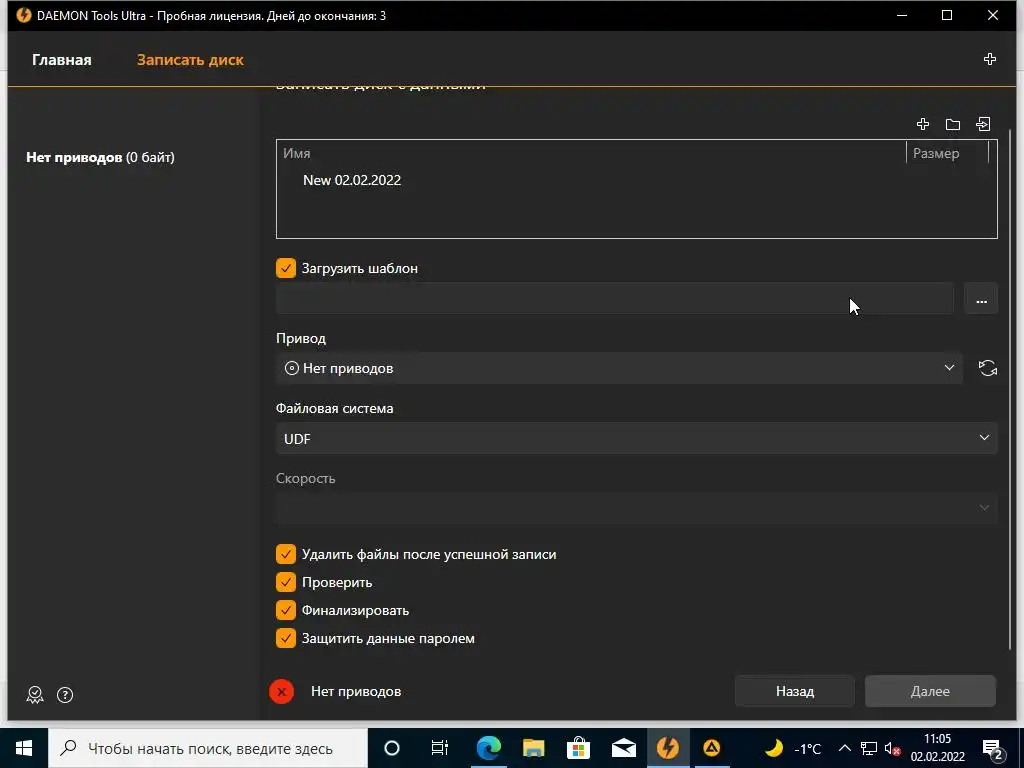Toggle the Проверить checkbox
Image resolution: width=1024 pixels, height=768 pixels.
285,582
